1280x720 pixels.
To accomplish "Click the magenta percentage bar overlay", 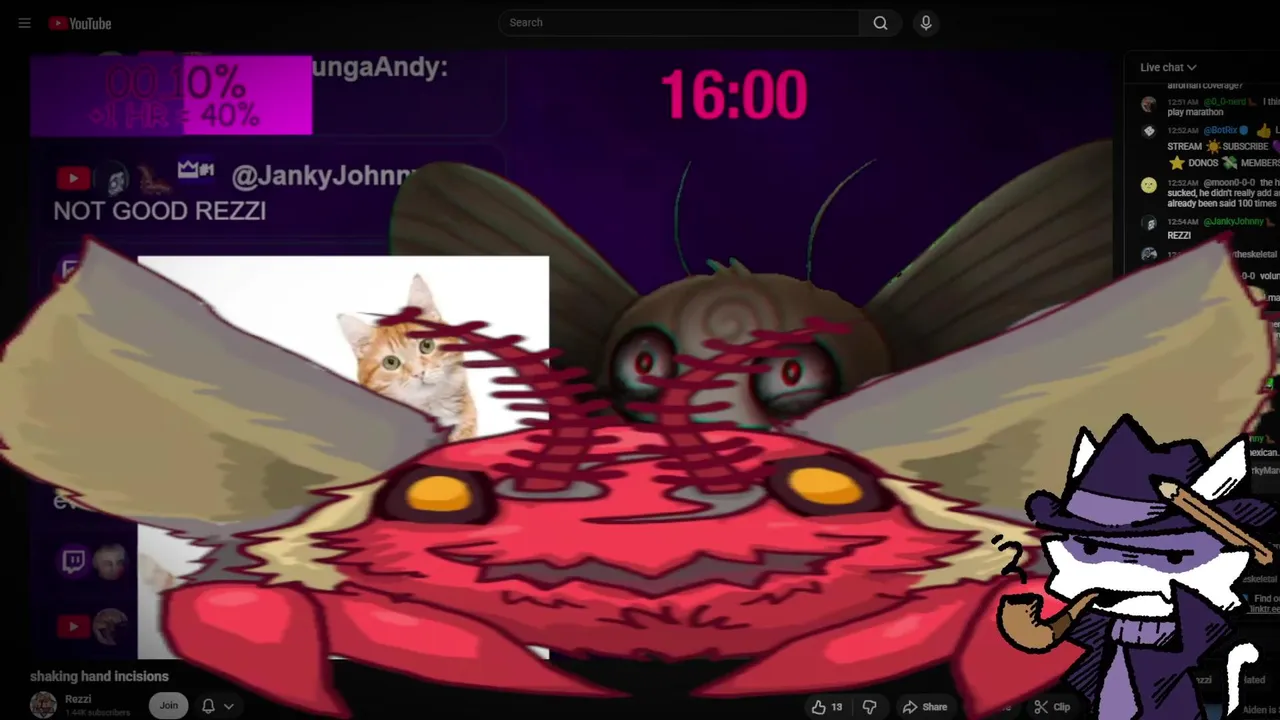I will coord(171,95).
